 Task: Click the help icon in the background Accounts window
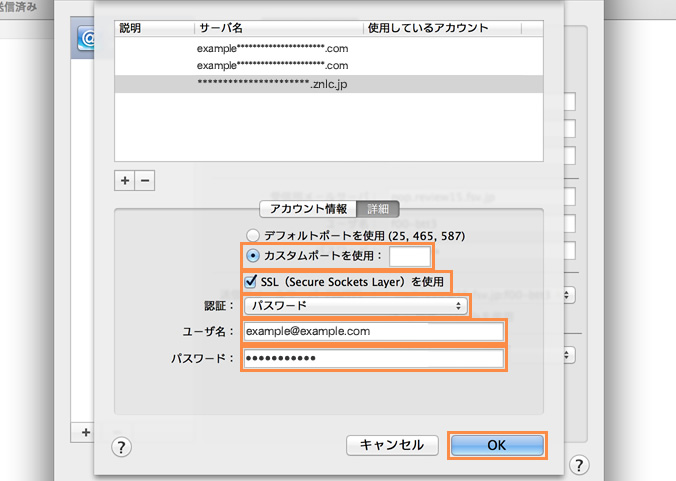[x=579, y=465]
